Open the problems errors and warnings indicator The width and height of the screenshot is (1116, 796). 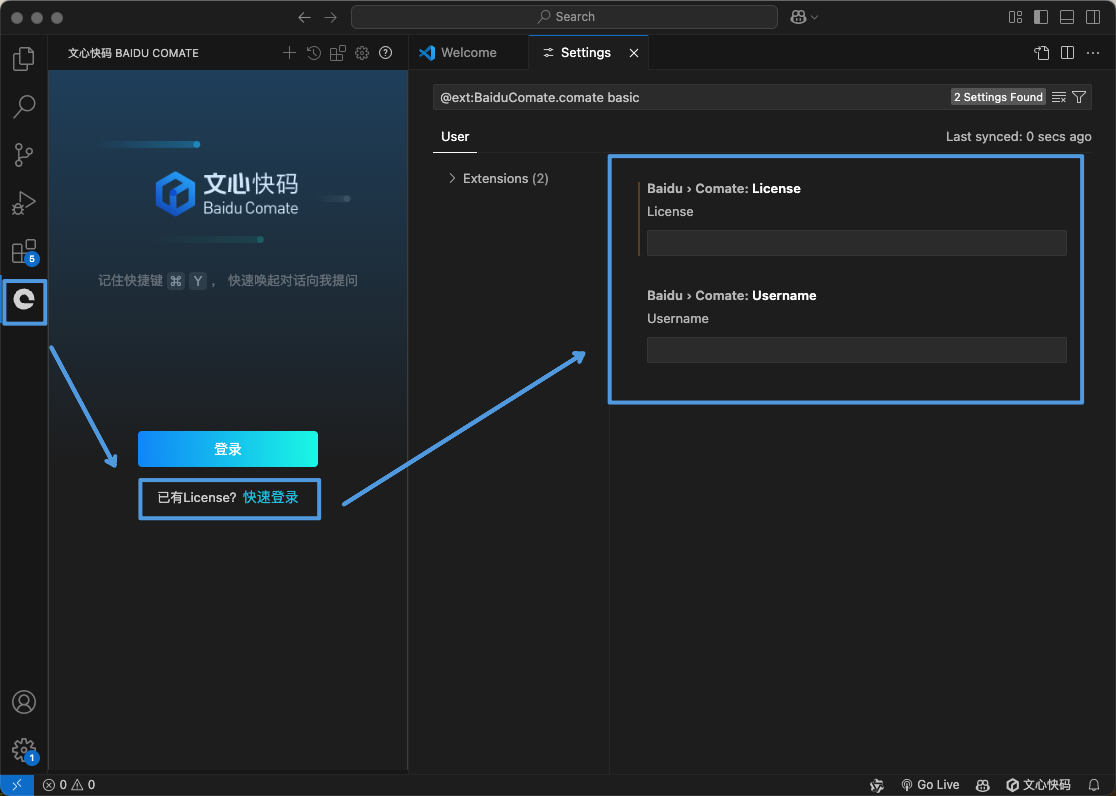click(69, 785)
